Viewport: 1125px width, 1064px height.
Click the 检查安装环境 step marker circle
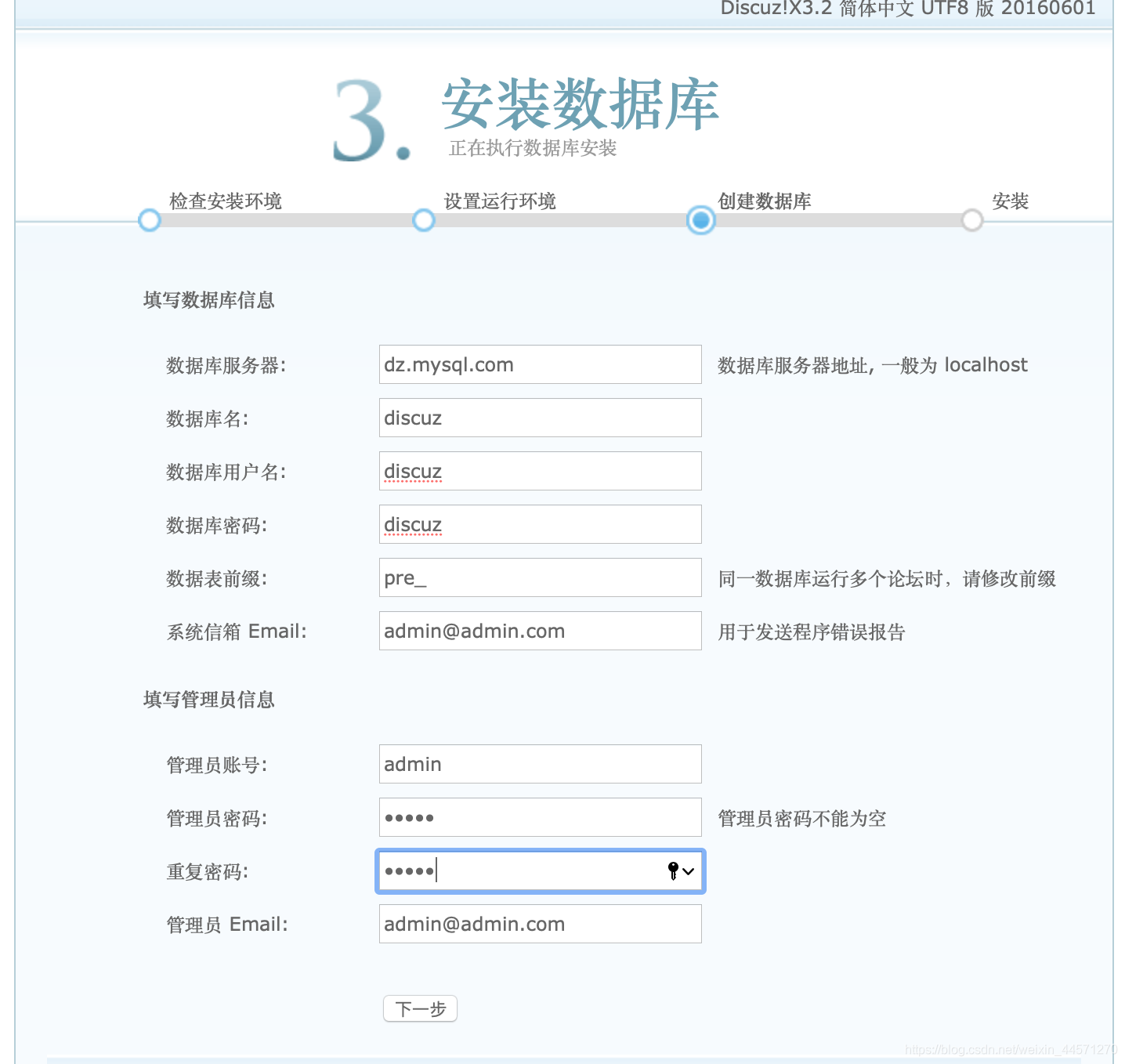[x=150, y=220]
